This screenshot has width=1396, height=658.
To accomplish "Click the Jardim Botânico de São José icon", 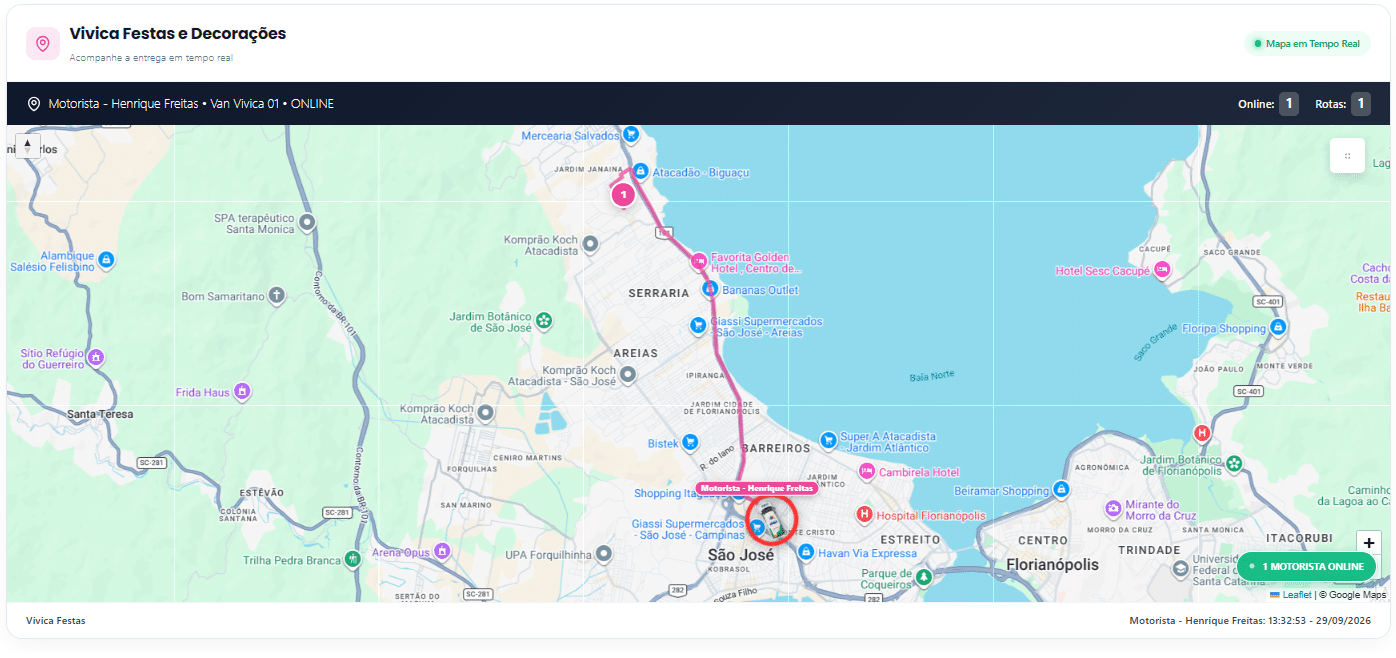I will click(544, 321).
